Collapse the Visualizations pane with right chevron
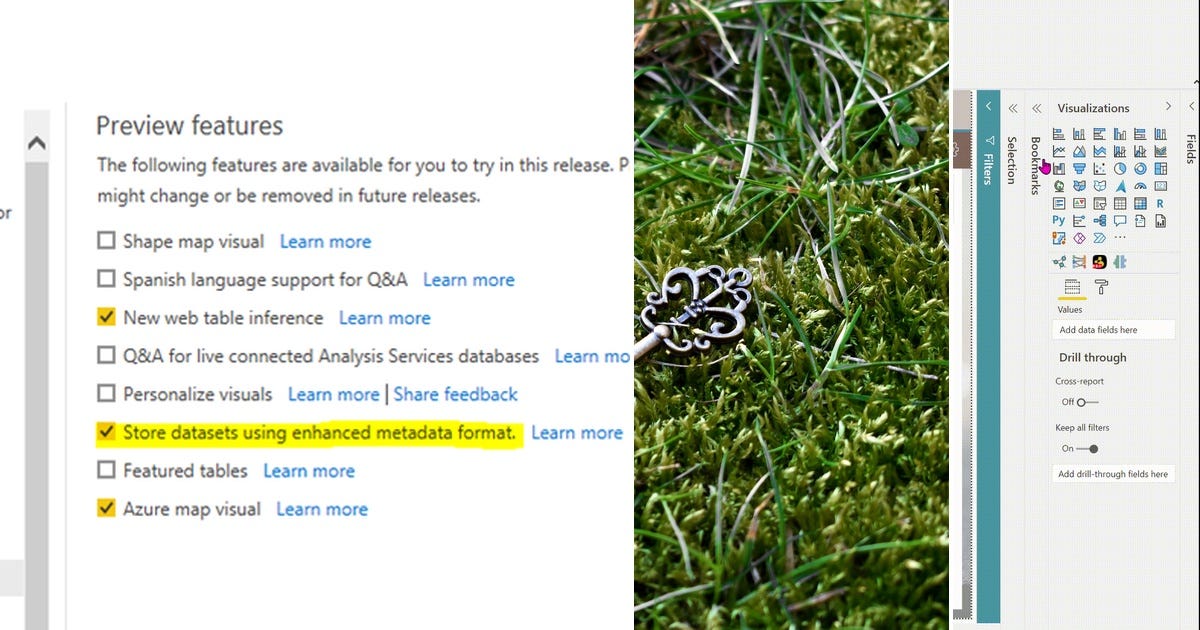 coord(1168,107)
